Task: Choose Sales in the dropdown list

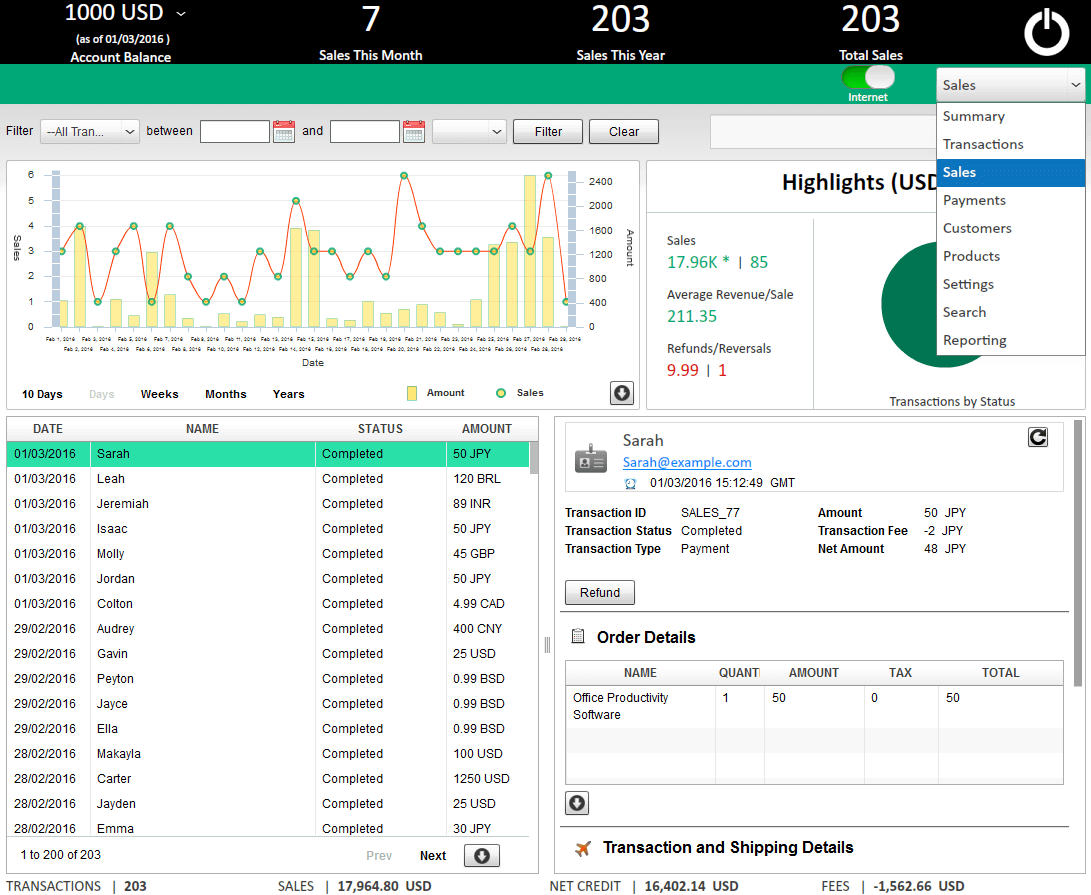Action: click(x=1010, y=173)
